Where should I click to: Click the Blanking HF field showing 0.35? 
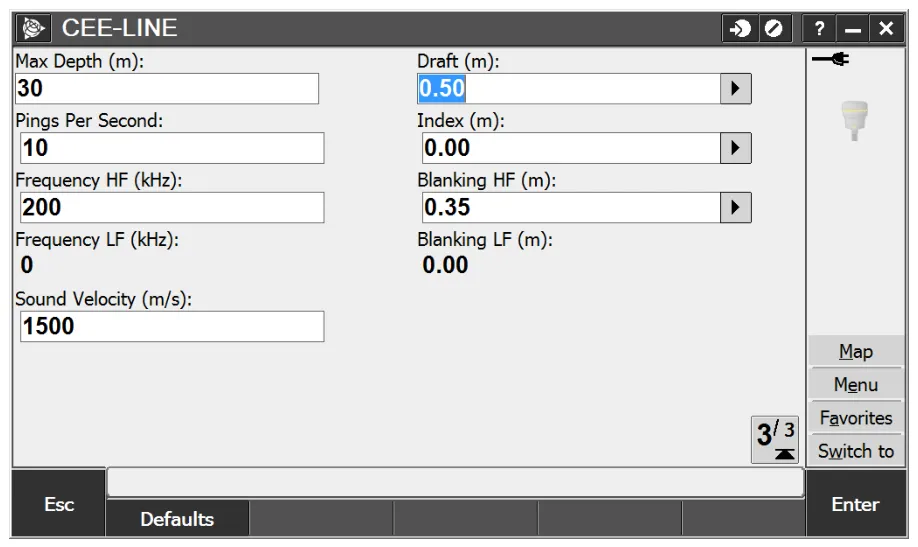571,207
